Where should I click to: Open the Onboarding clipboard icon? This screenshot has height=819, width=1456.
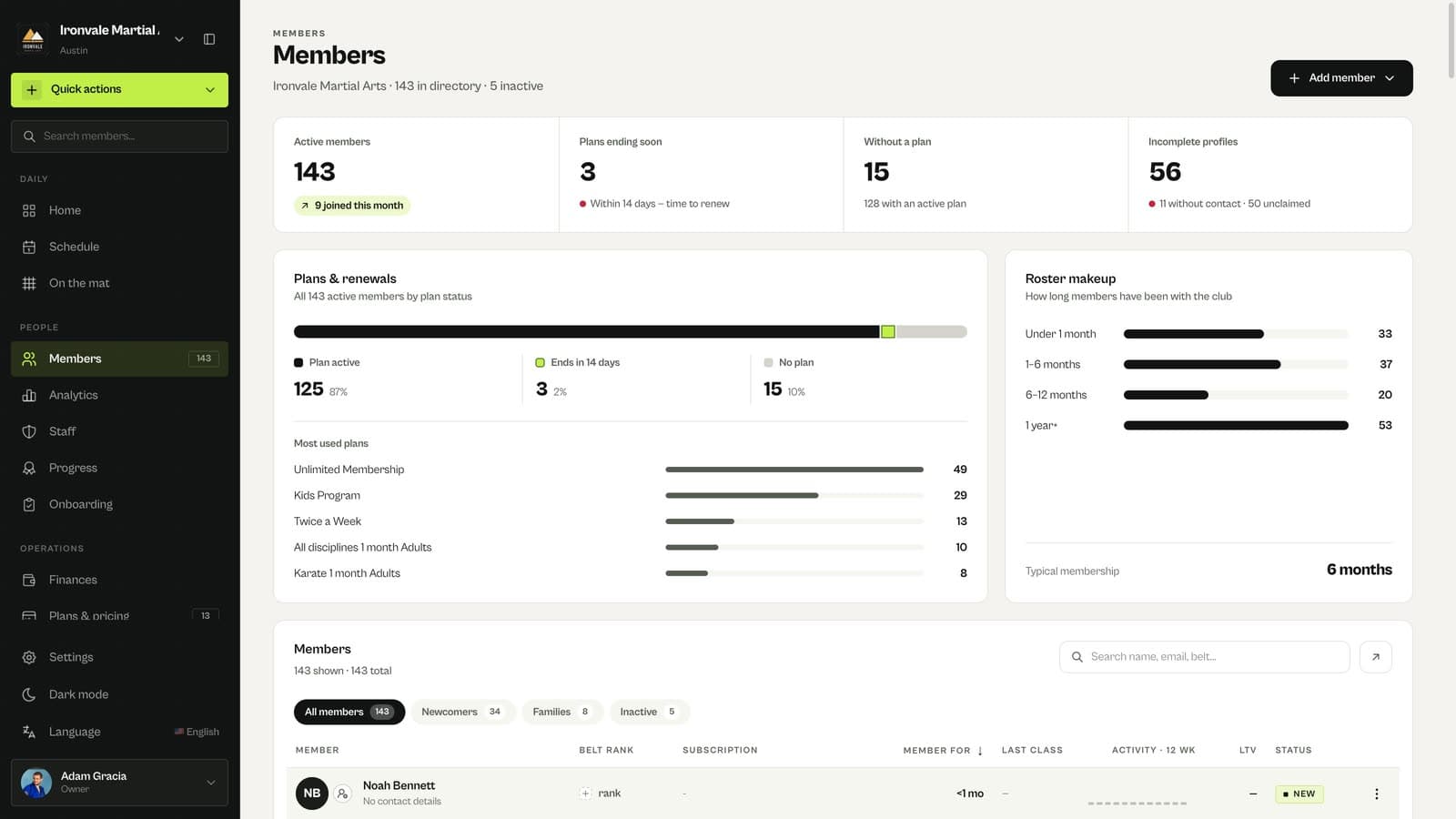coord(29,504)
